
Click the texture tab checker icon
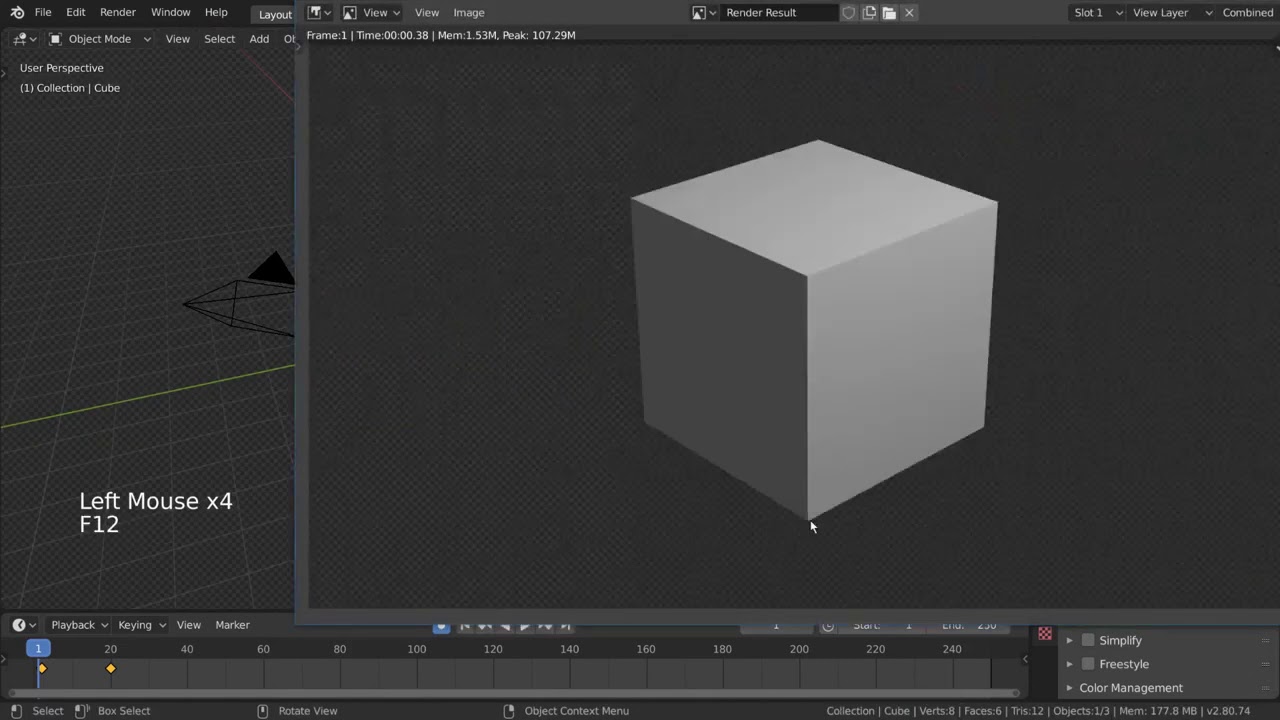coord(1045,633)
